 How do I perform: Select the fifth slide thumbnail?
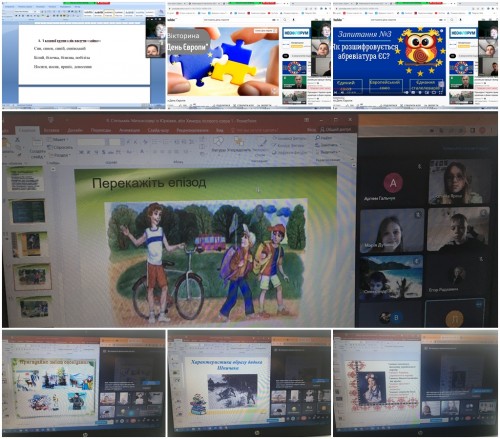(35, 308)
